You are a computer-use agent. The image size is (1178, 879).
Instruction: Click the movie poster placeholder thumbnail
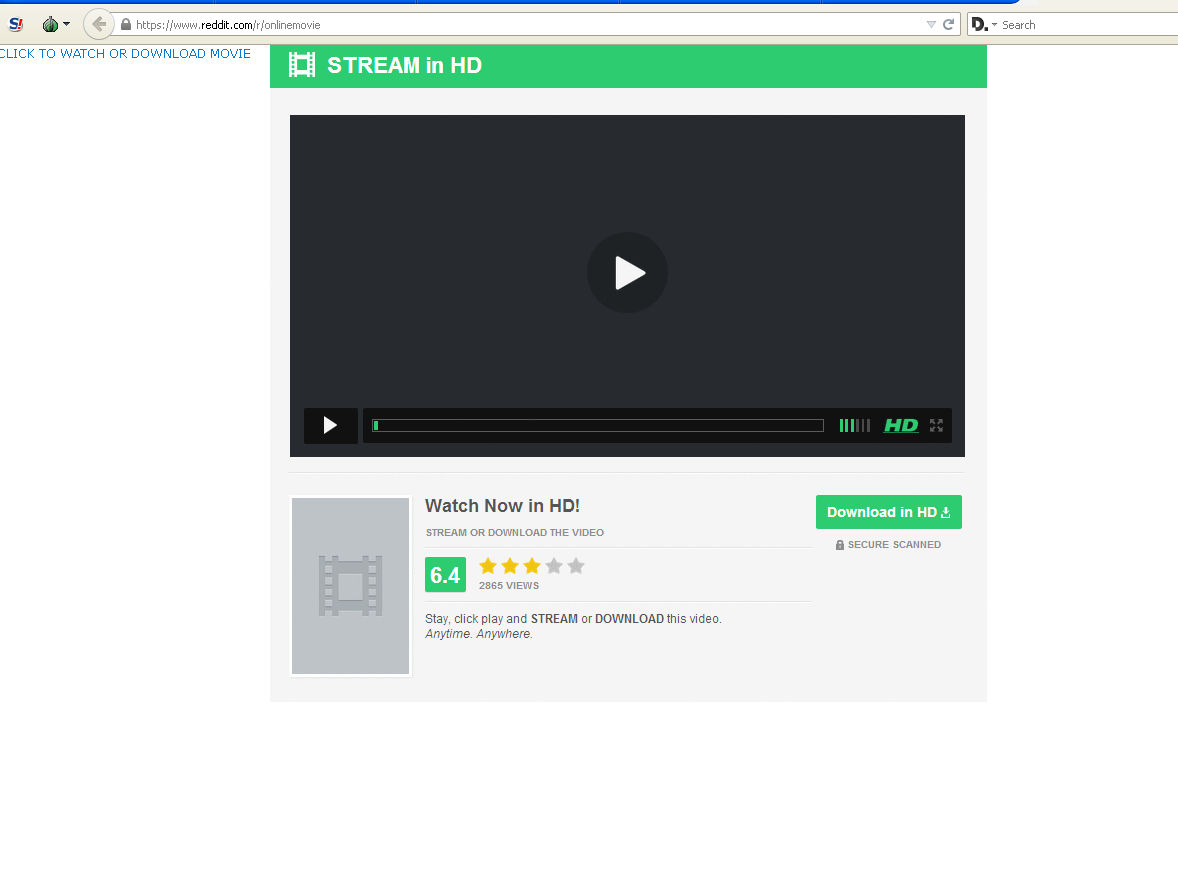point(350,586)
